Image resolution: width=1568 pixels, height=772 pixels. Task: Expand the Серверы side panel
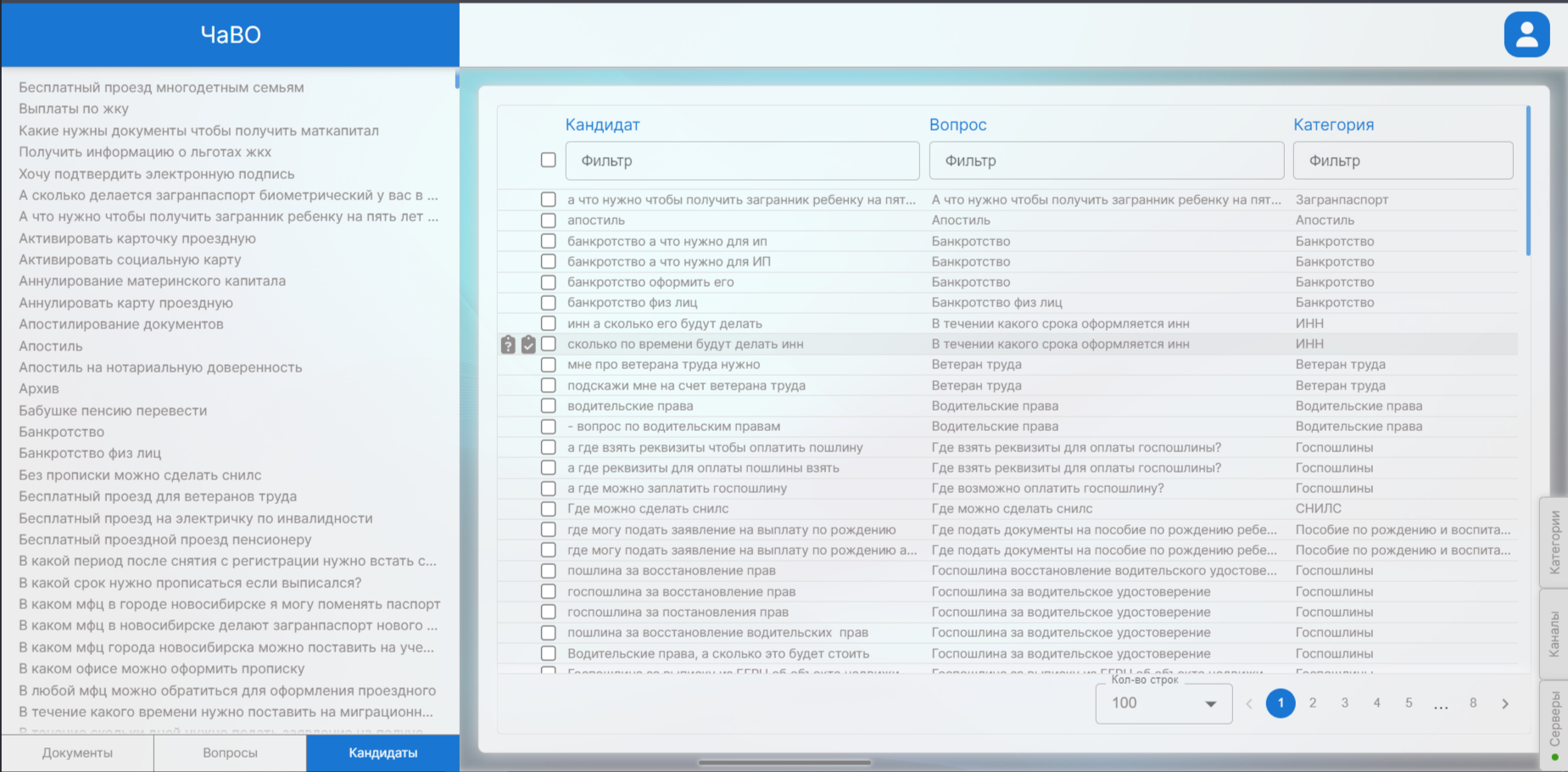coord(1554,718)
